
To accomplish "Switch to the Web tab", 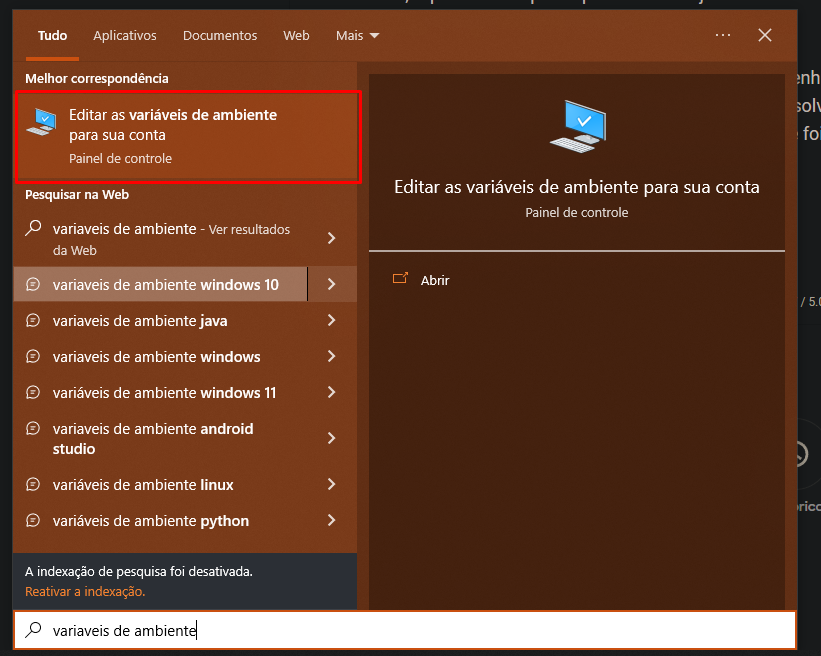I will pyautogui.click(x=296, y=36).
